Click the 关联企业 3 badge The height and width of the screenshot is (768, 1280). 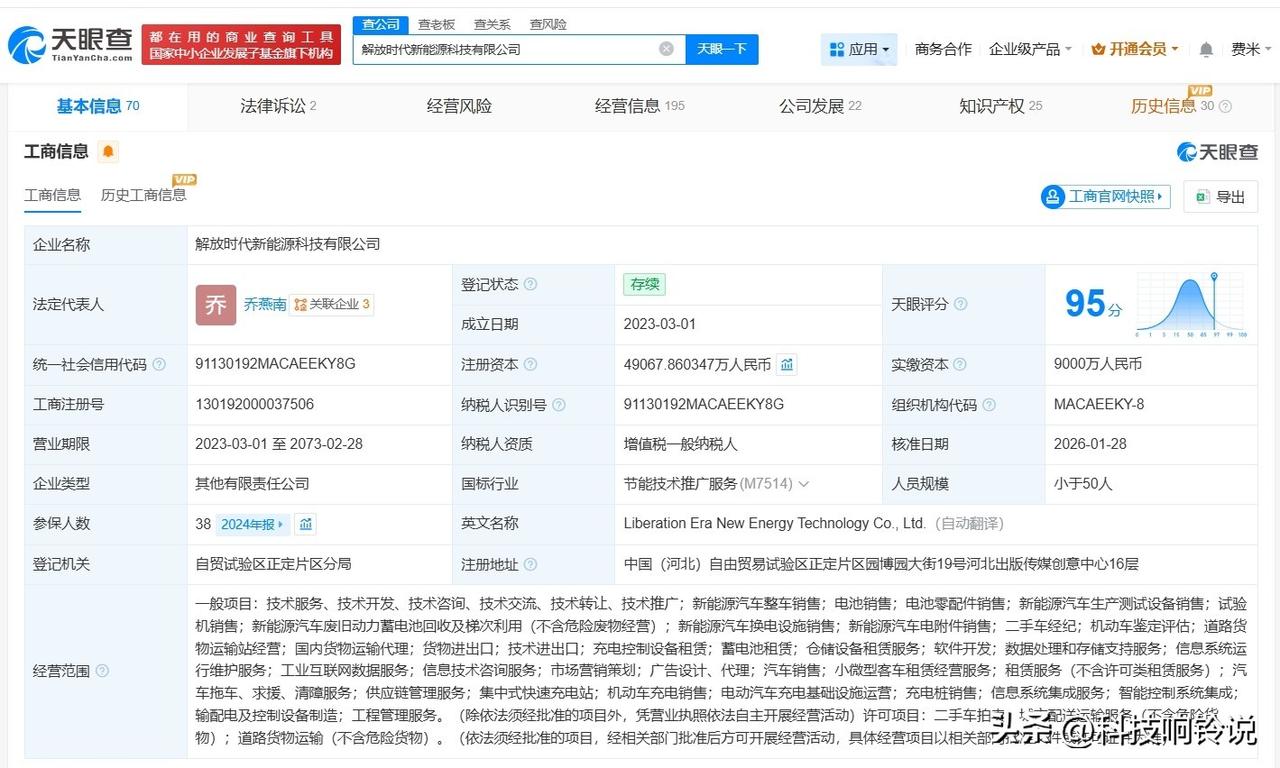332,305
